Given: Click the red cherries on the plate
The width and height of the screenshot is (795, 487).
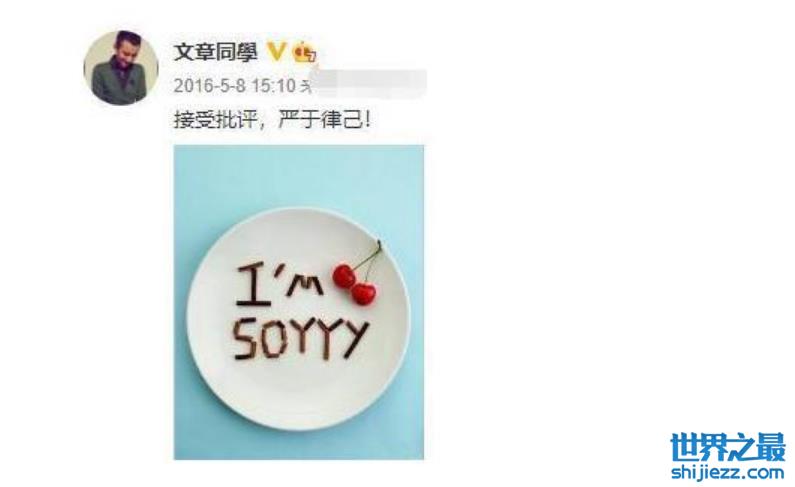Looking at the screenshot, I should point(354,284).
